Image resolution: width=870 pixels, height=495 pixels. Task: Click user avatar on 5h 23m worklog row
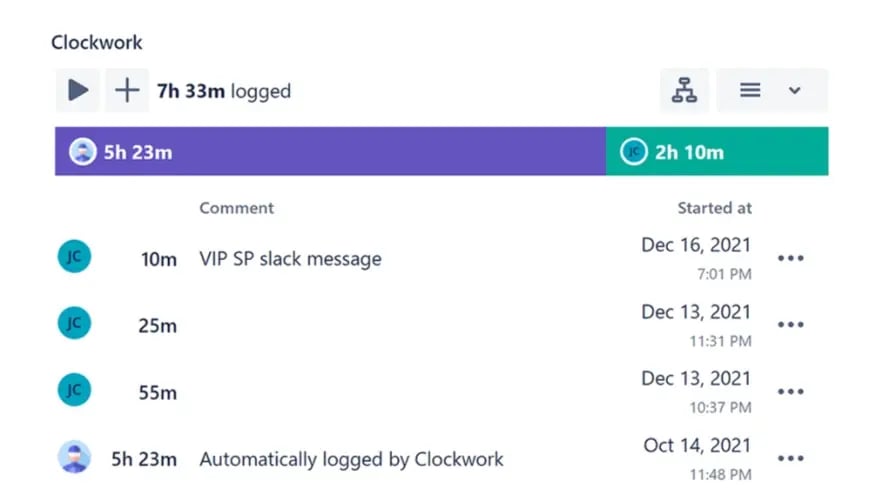point(74,457)
